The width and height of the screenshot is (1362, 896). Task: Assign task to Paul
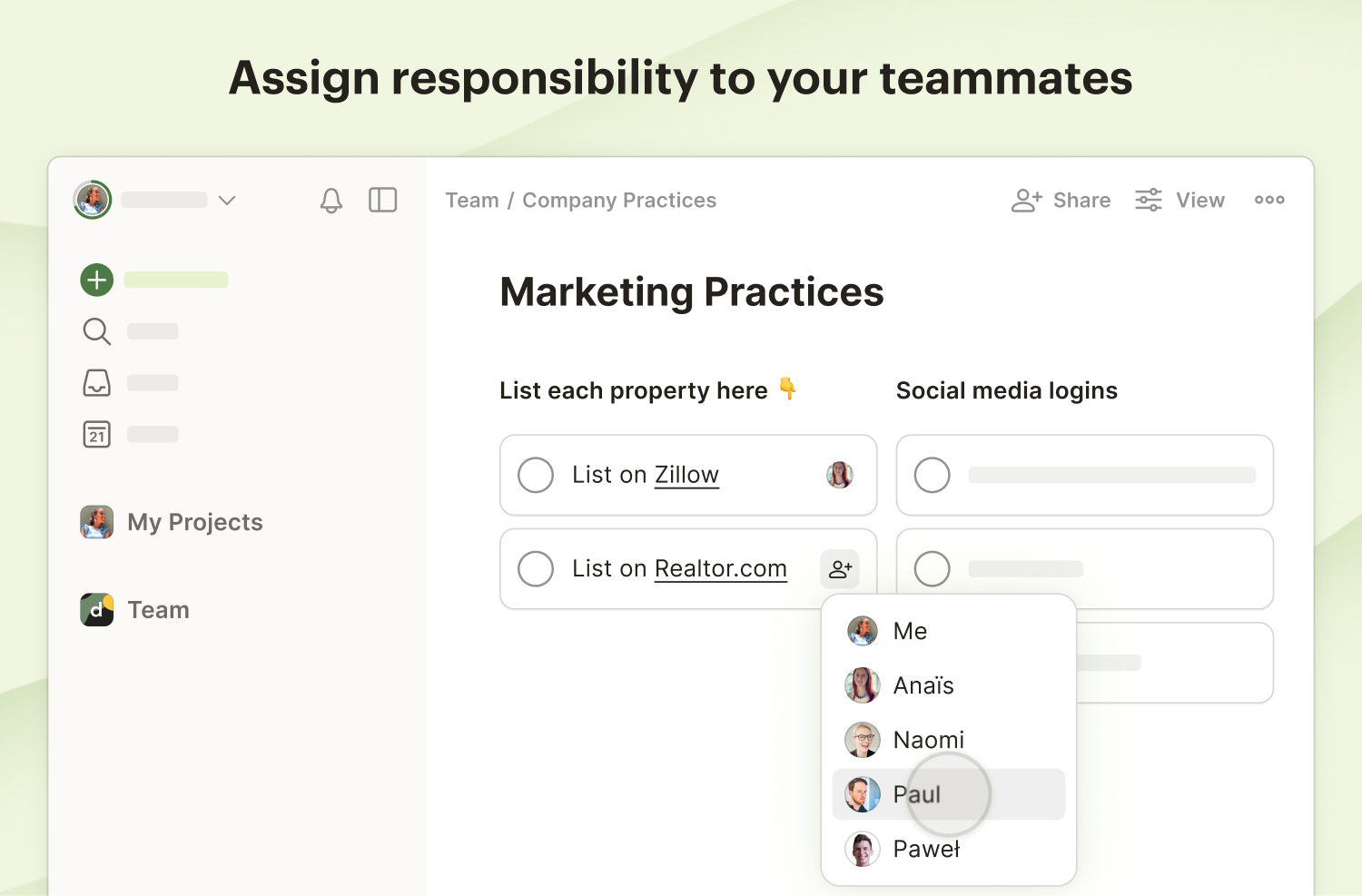[917, 794]
